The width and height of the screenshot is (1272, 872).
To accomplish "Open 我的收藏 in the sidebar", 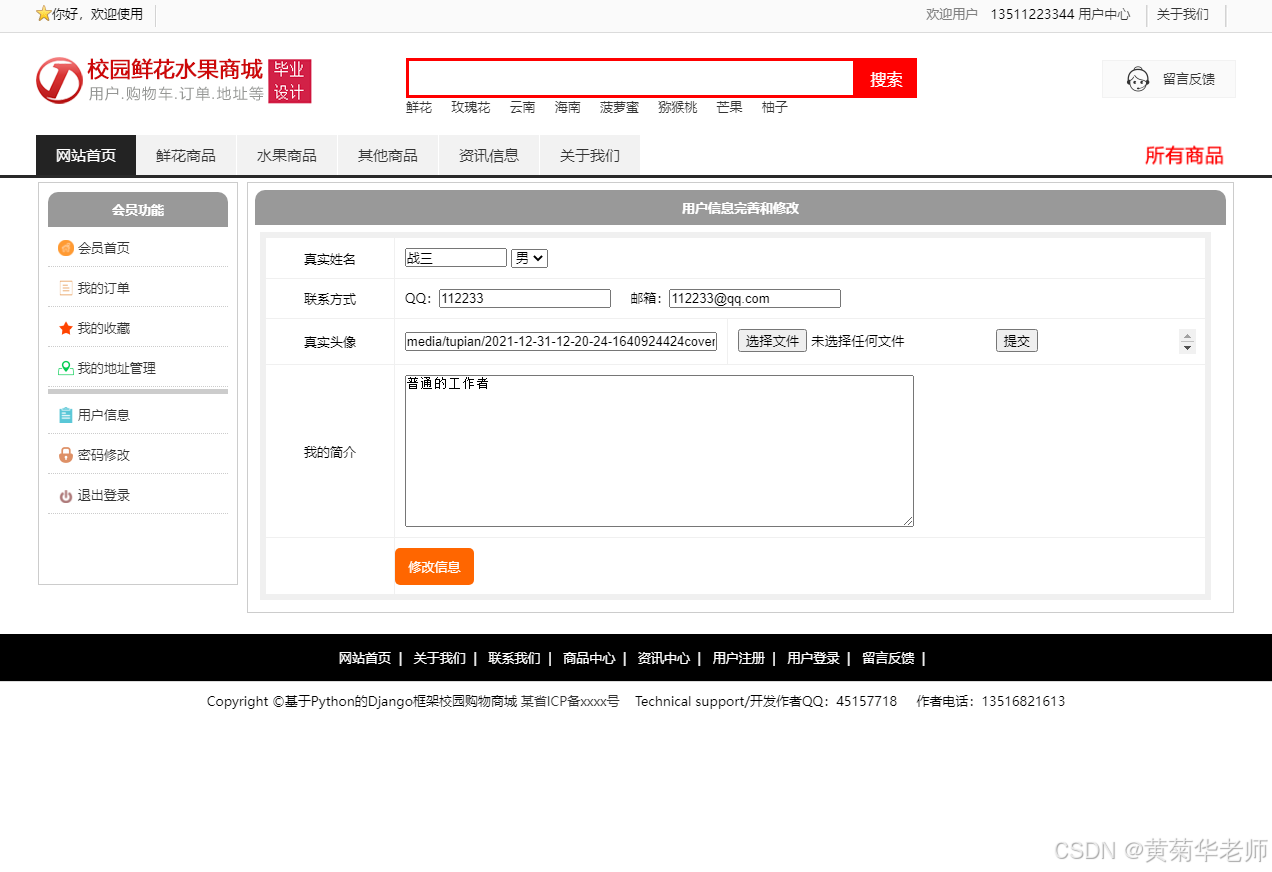I will coord(104,328).
